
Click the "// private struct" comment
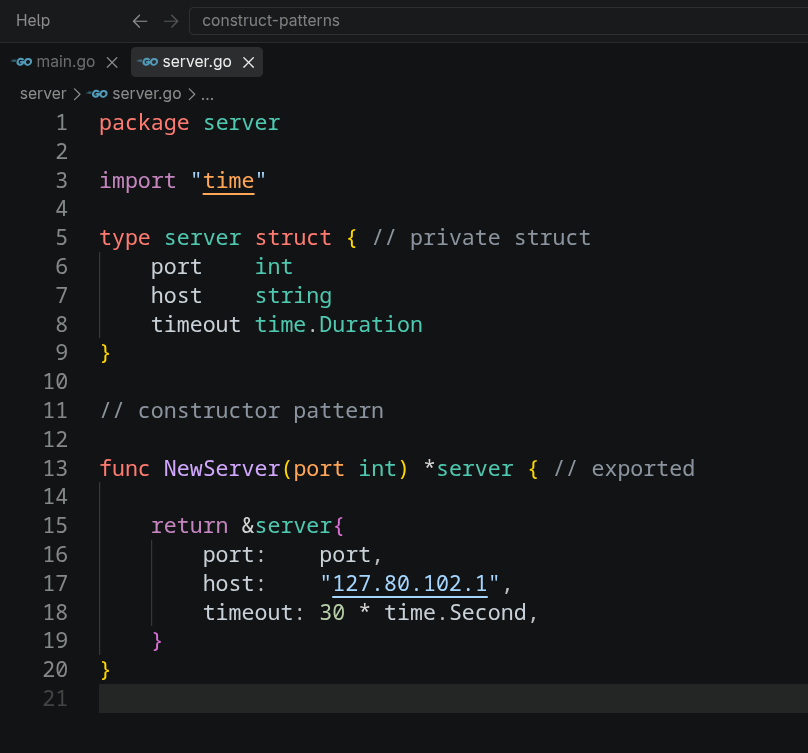tap(481, 238)
